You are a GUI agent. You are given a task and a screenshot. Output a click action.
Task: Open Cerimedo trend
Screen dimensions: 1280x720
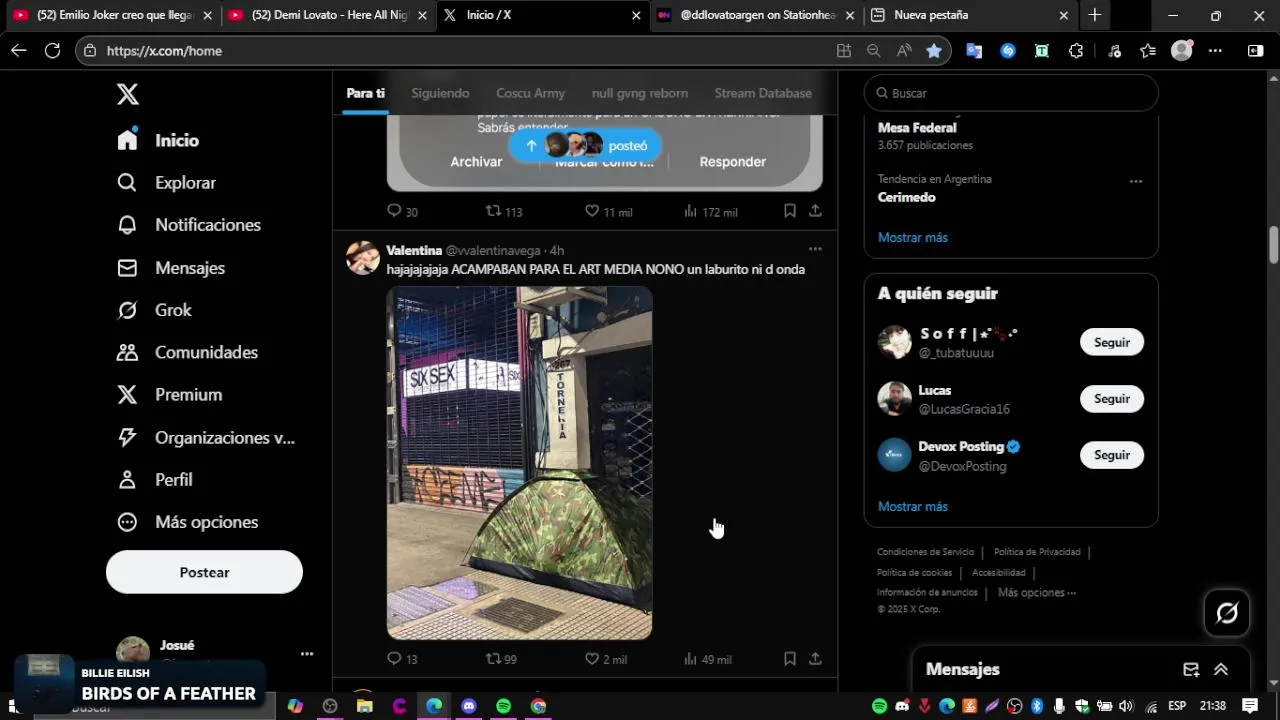907,197
